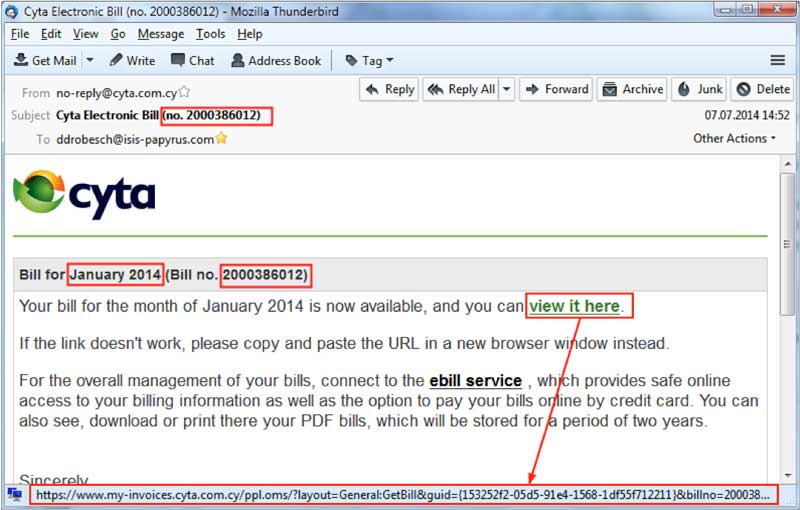Open the Chat tab
The width and height of the screenshot is (800, 510).
click(x=193, y=61)
